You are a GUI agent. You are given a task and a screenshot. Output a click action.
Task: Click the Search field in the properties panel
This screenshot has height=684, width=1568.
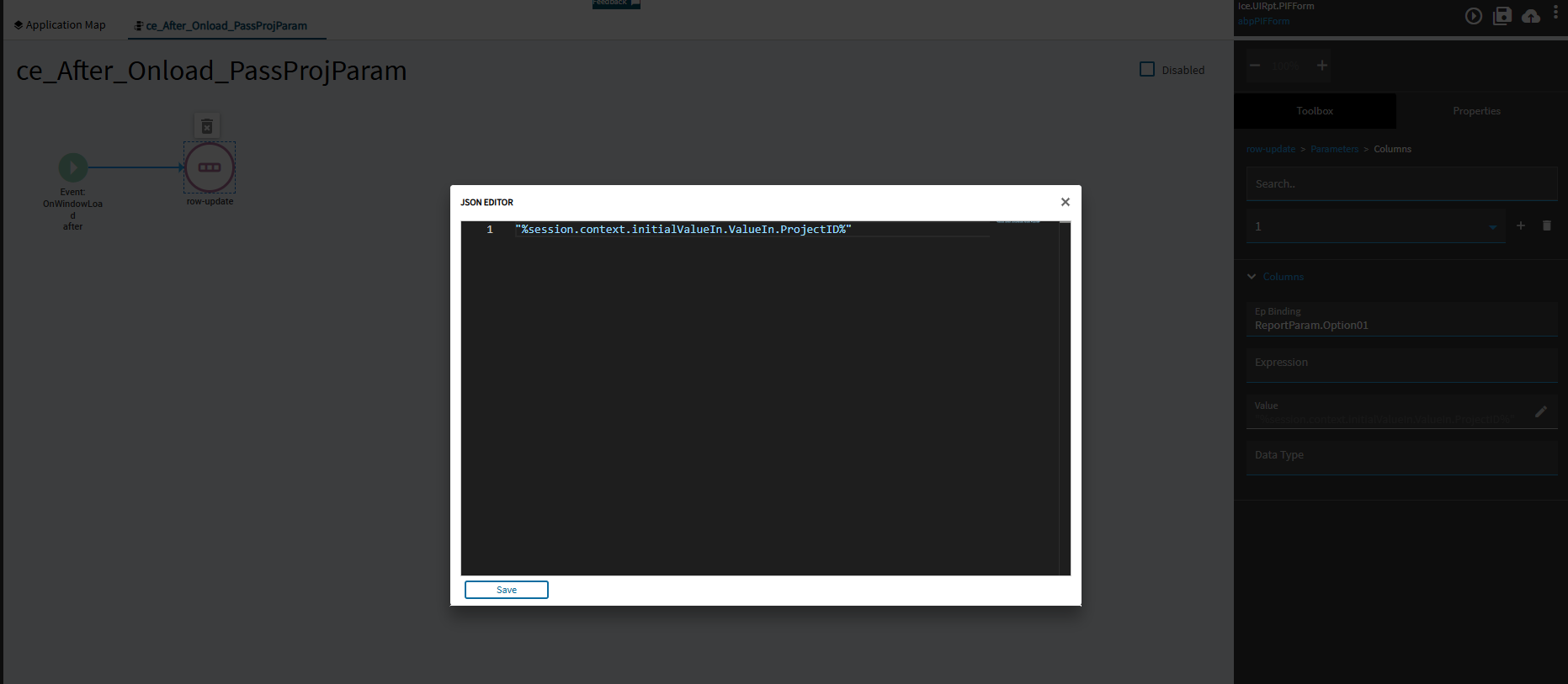pos(1401,183)
